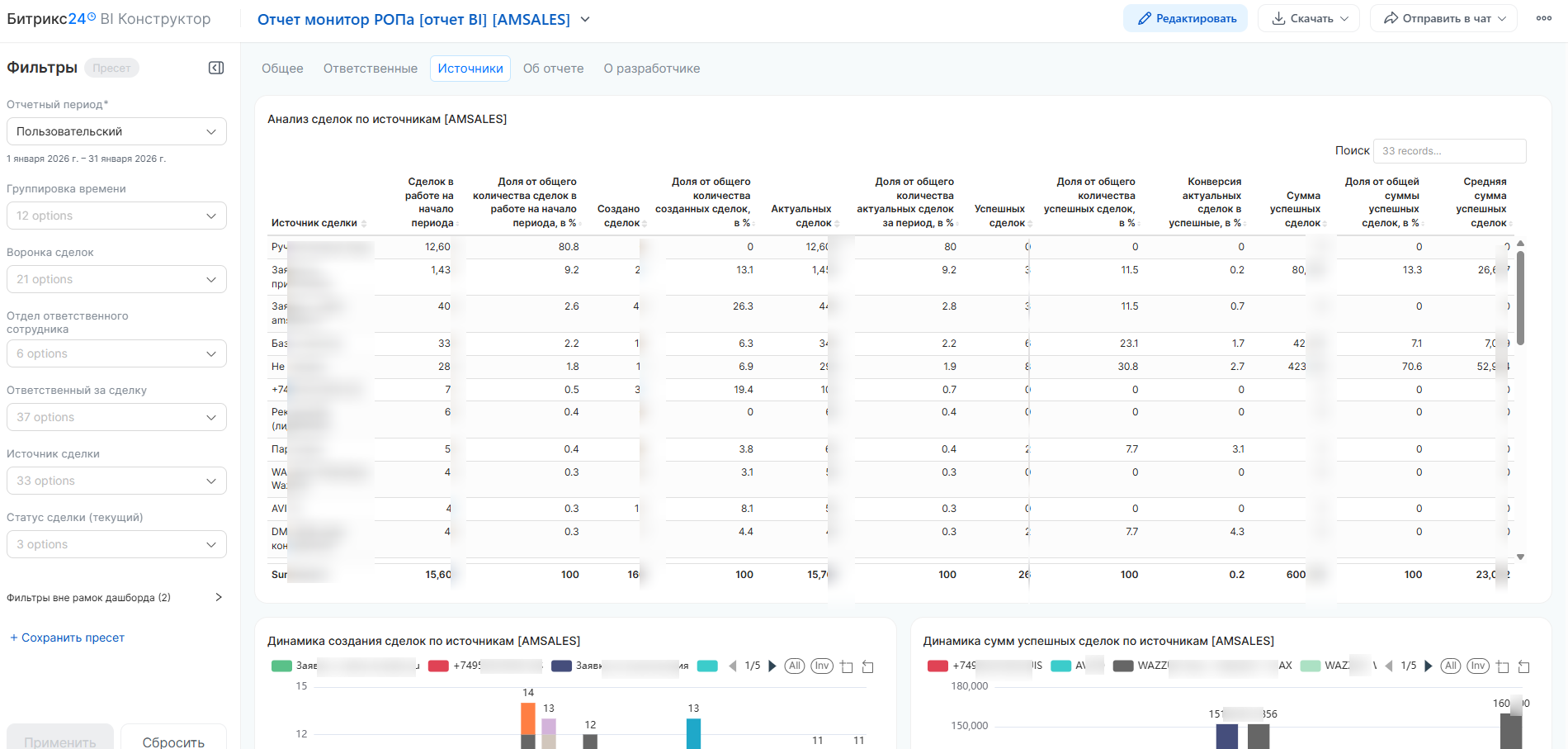Go to next legend page in Динамика сумм успешных сделок chart
The height and width of the screenshot is (749, 1568).
point(1429,666)
